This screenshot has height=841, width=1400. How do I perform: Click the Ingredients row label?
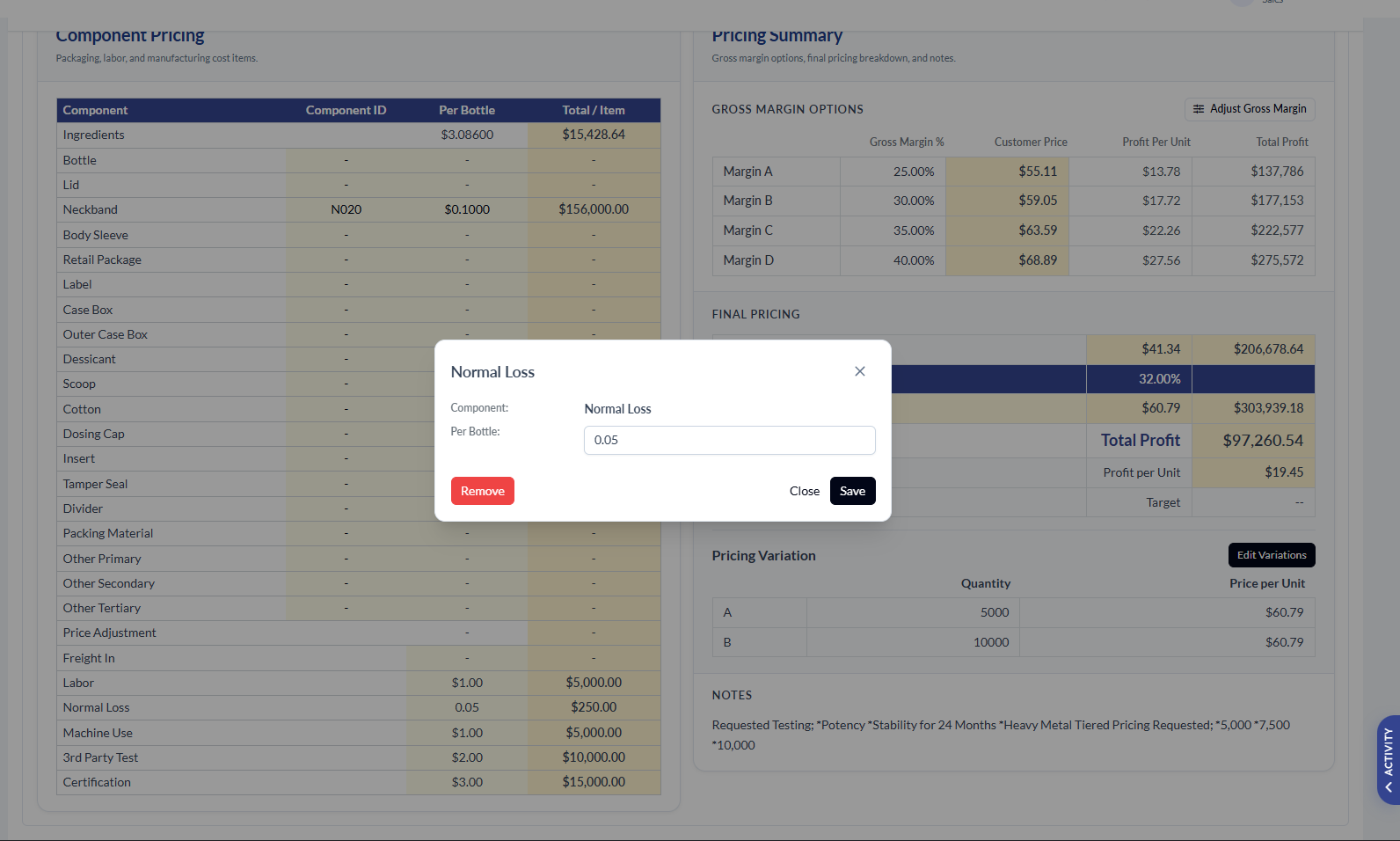click(93, 135)
